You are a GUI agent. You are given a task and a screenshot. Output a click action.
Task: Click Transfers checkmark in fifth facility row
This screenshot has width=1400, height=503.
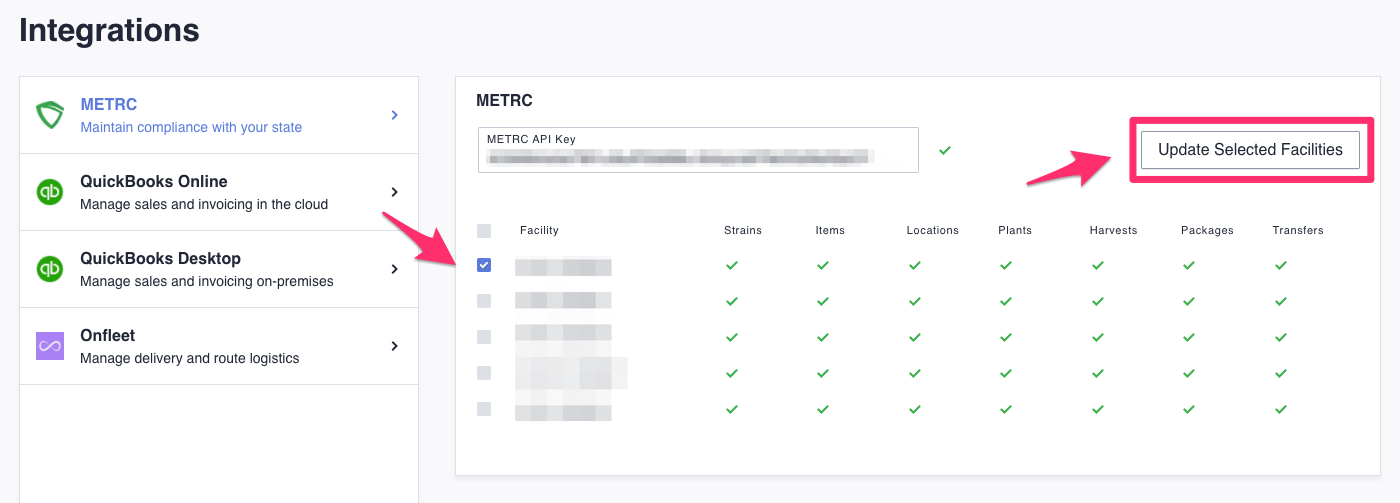[x=1280, y=409]
